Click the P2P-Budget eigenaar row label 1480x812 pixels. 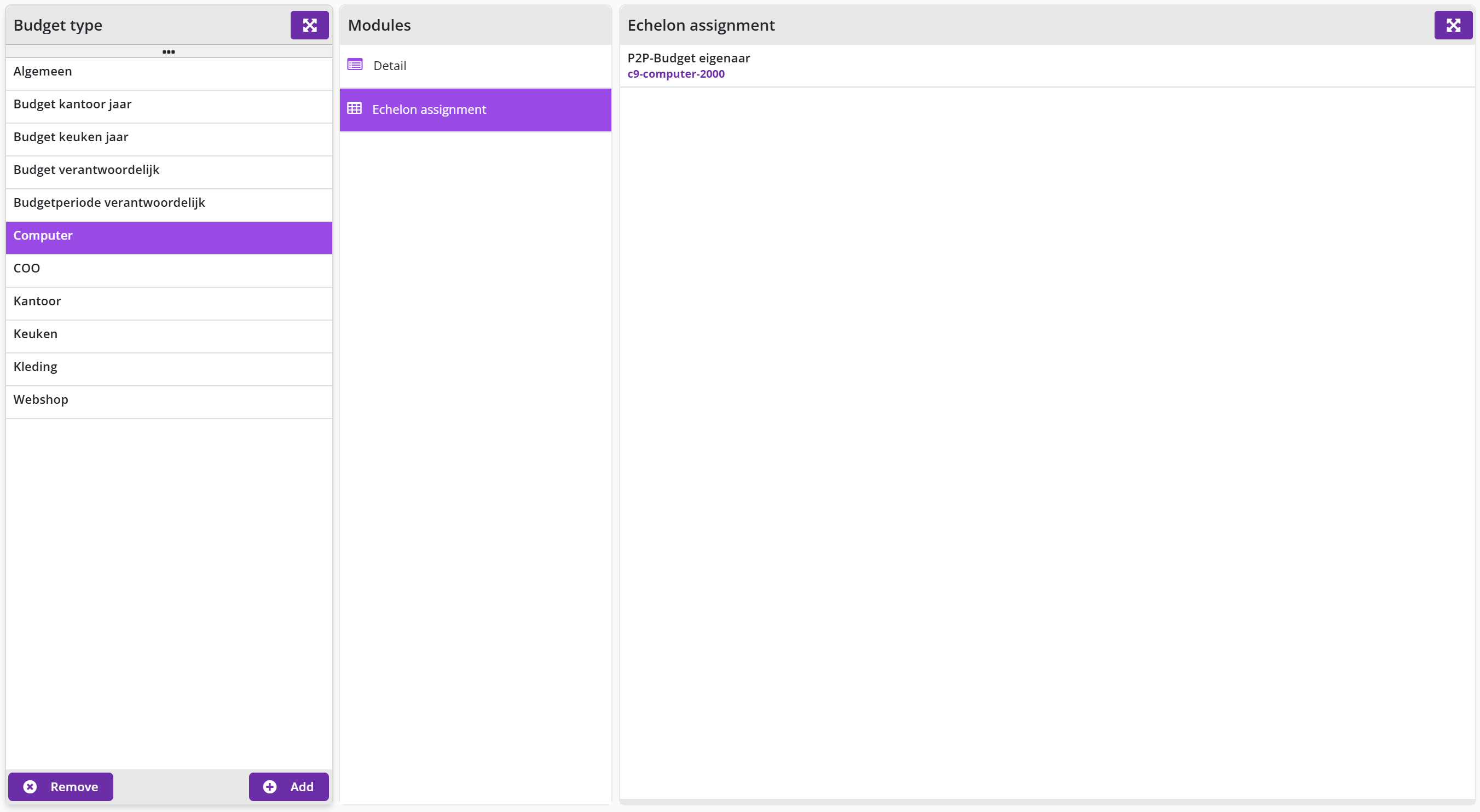pos(689,58)
